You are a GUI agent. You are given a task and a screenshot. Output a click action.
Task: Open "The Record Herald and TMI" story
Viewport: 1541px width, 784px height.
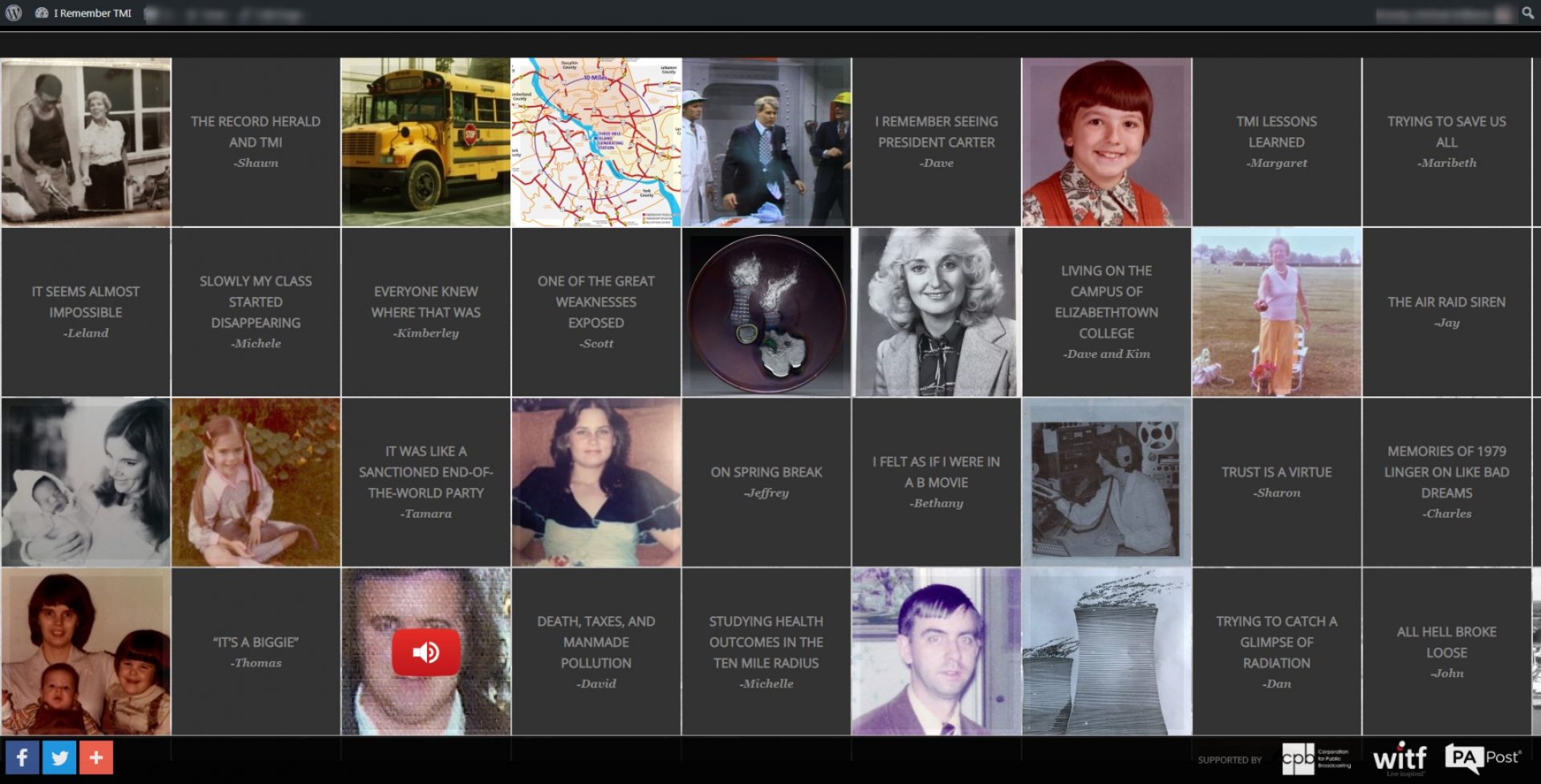pyautogui.click(x=256, y=142)
